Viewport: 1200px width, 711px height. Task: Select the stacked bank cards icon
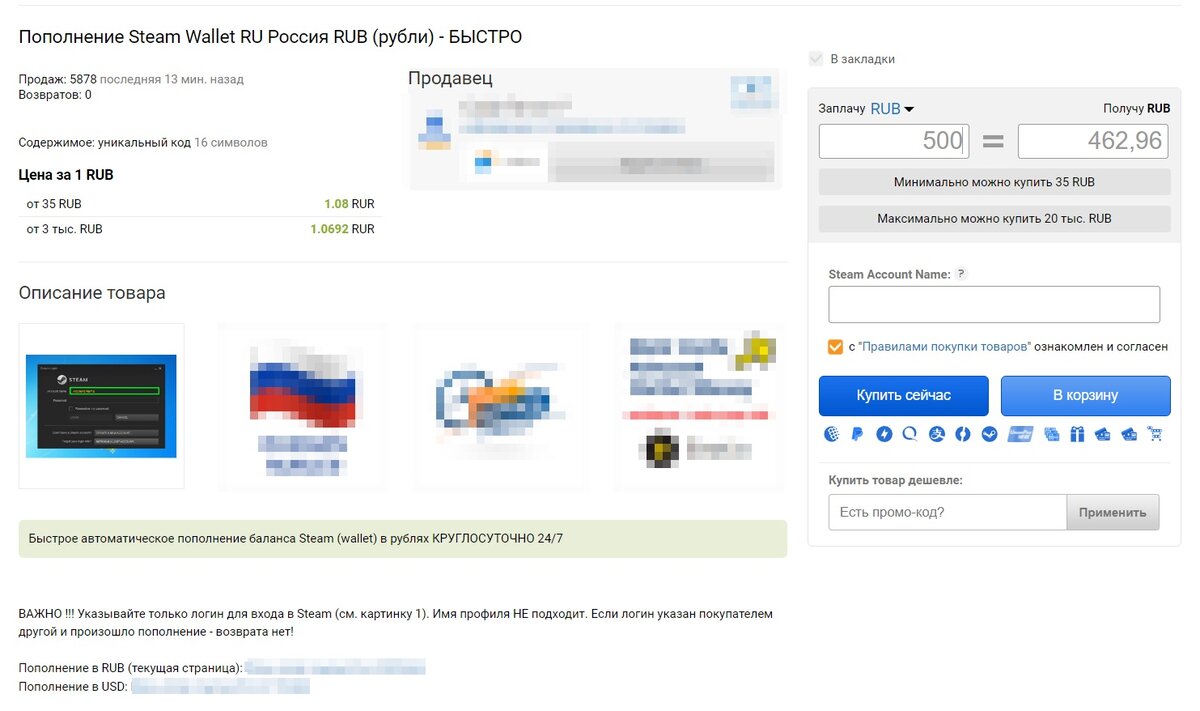tap(1051, 434)
